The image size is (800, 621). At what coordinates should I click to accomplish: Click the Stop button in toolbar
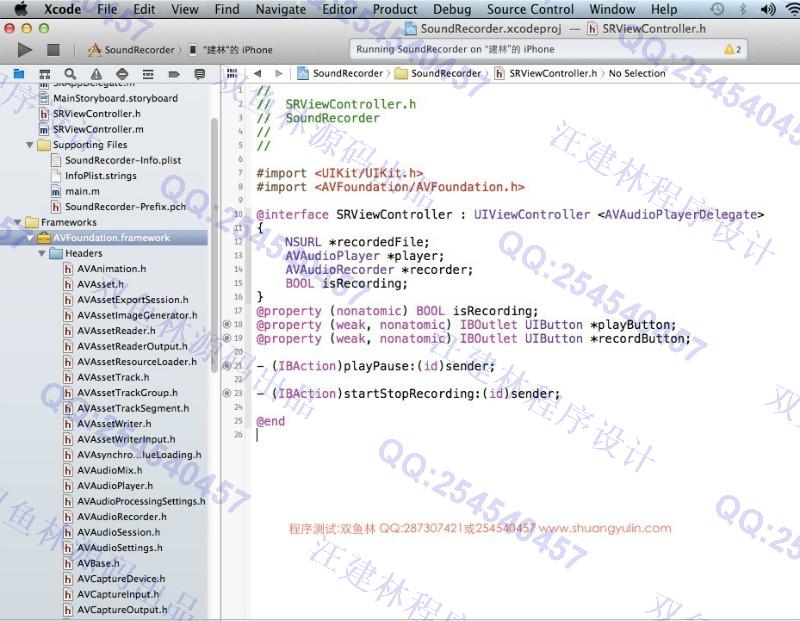53,49
